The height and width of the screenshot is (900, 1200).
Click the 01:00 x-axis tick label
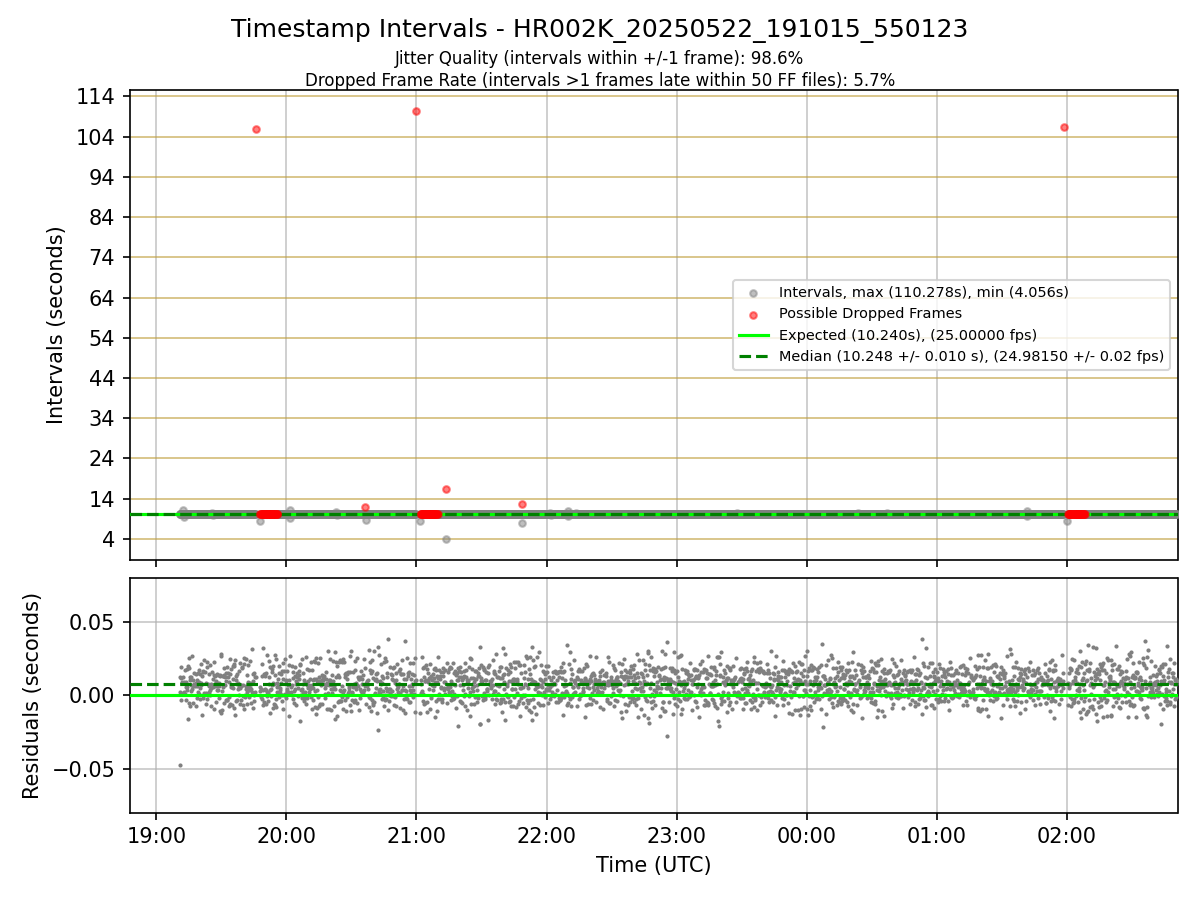936,835
